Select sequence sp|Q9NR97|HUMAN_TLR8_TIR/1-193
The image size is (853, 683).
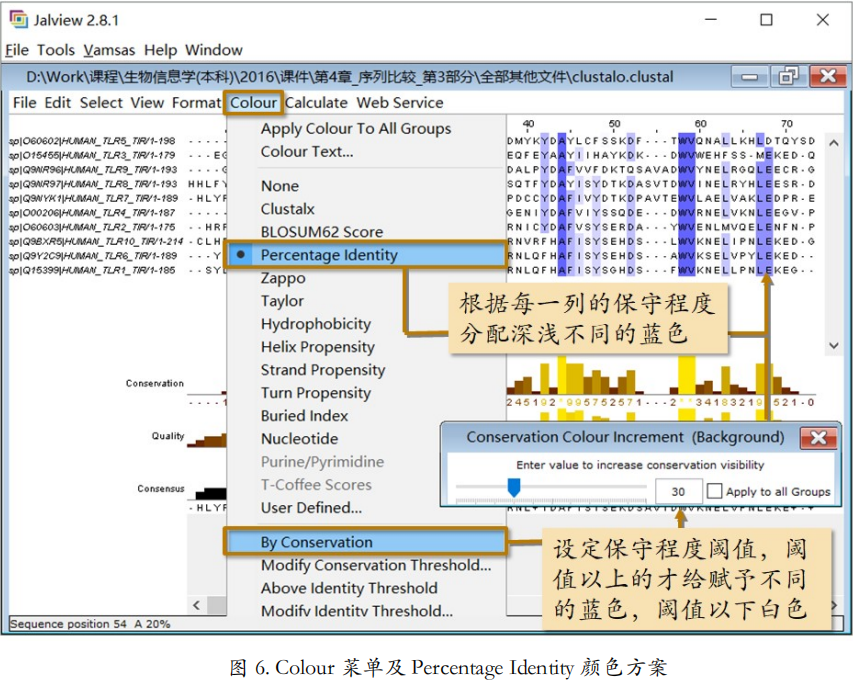coord(93,184)
